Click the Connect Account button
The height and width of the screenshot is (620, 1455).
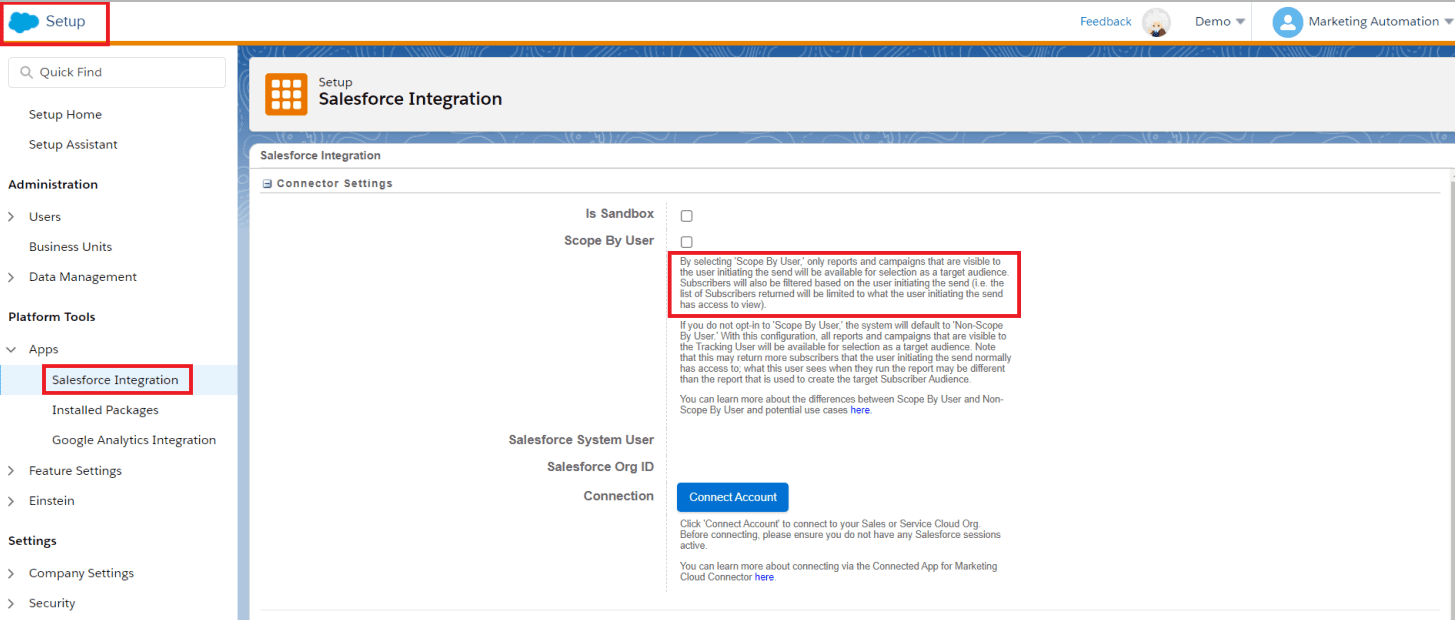(732, 497)
